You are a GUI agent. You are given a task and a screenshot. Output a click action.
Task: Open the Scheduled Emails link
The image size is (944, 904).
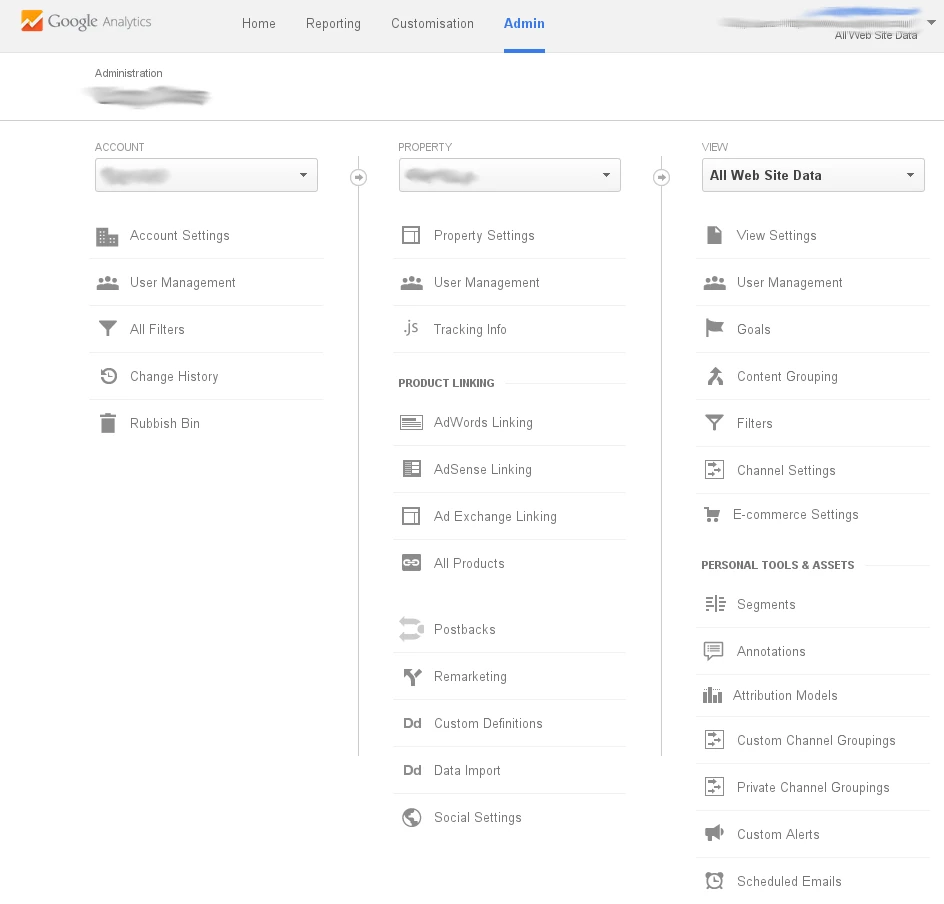(789, 881)
